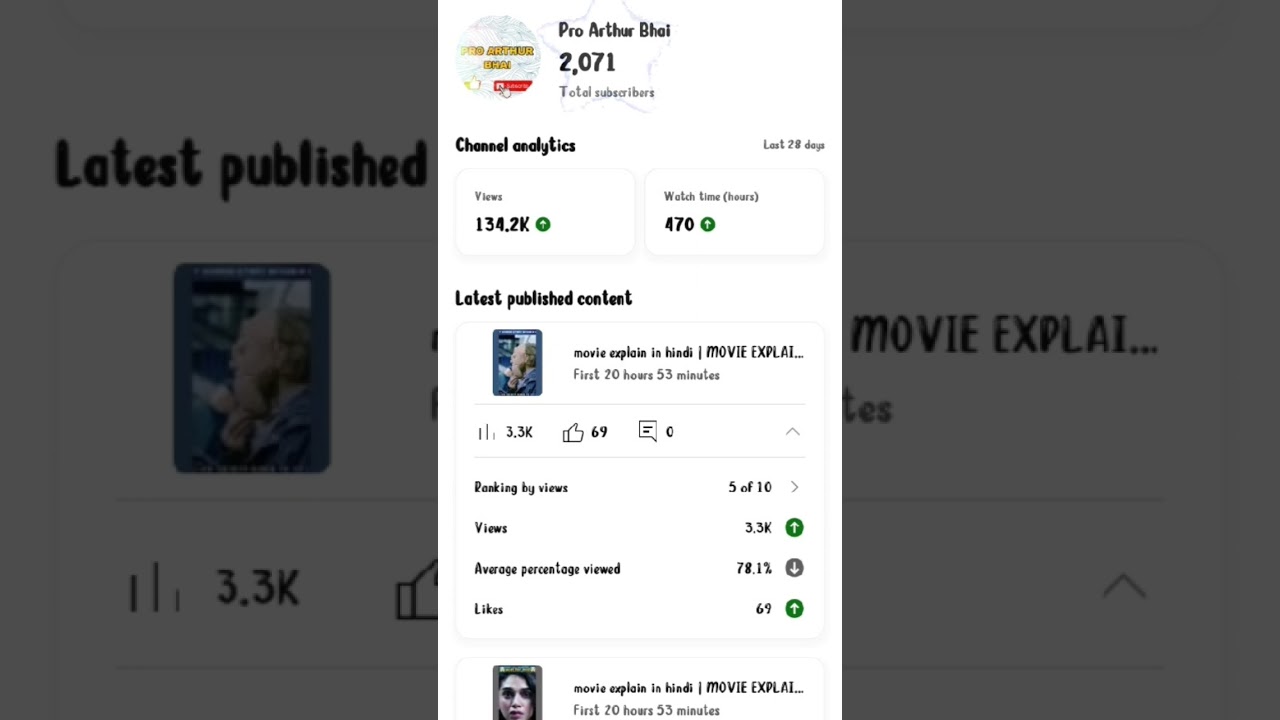Open the comments icon showing 0

pyautogui.click(x=648, y=431)
